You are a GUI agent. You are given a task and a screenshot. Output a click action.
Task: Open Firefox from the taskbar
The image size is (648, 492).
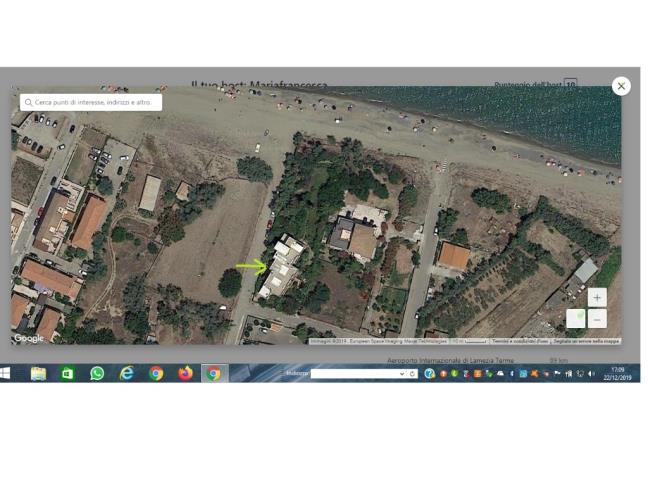pyautogui.click(x=185, y=373)
